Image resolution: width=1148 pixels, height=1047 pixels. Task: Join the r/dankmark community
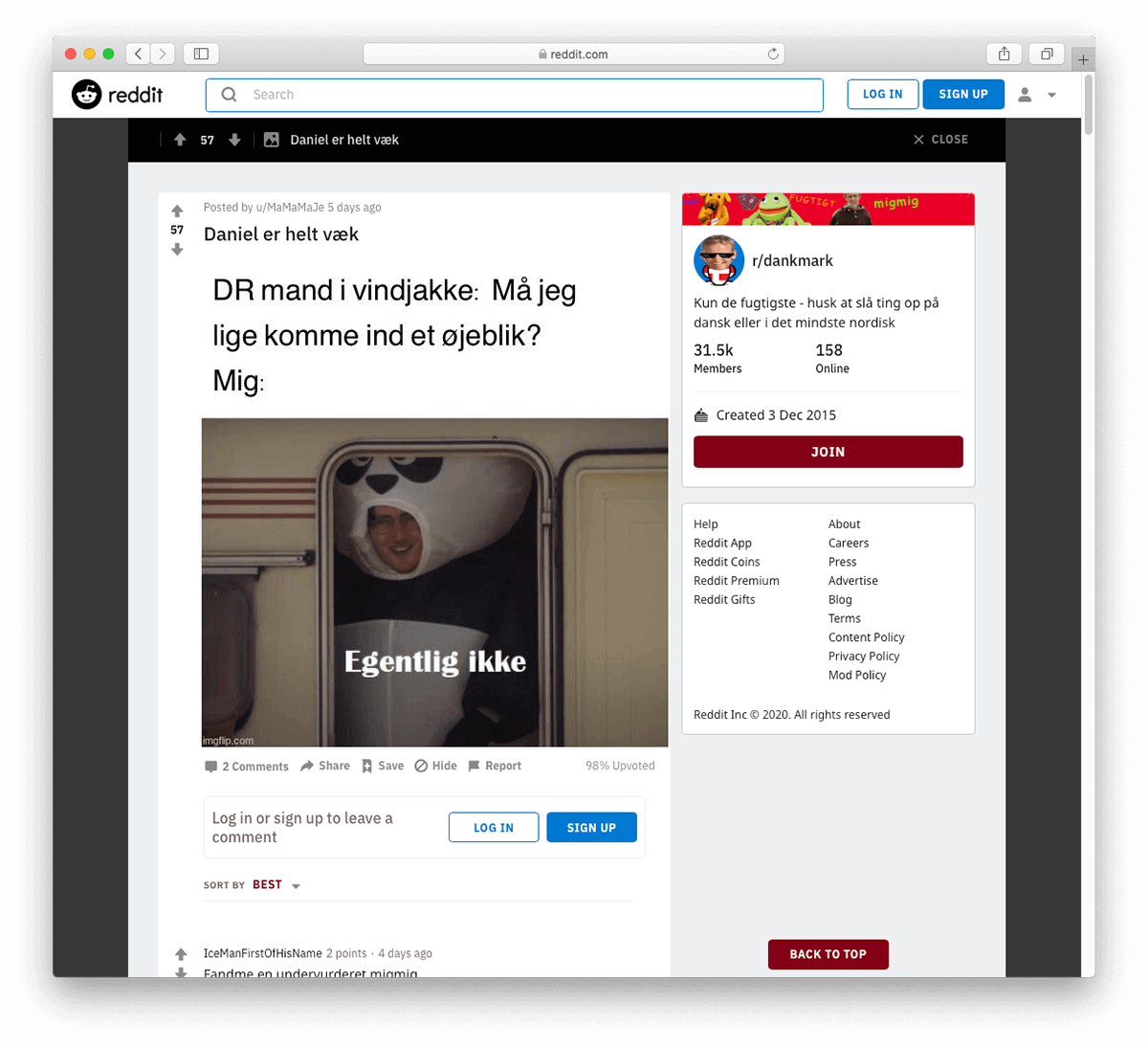(828, 452)
